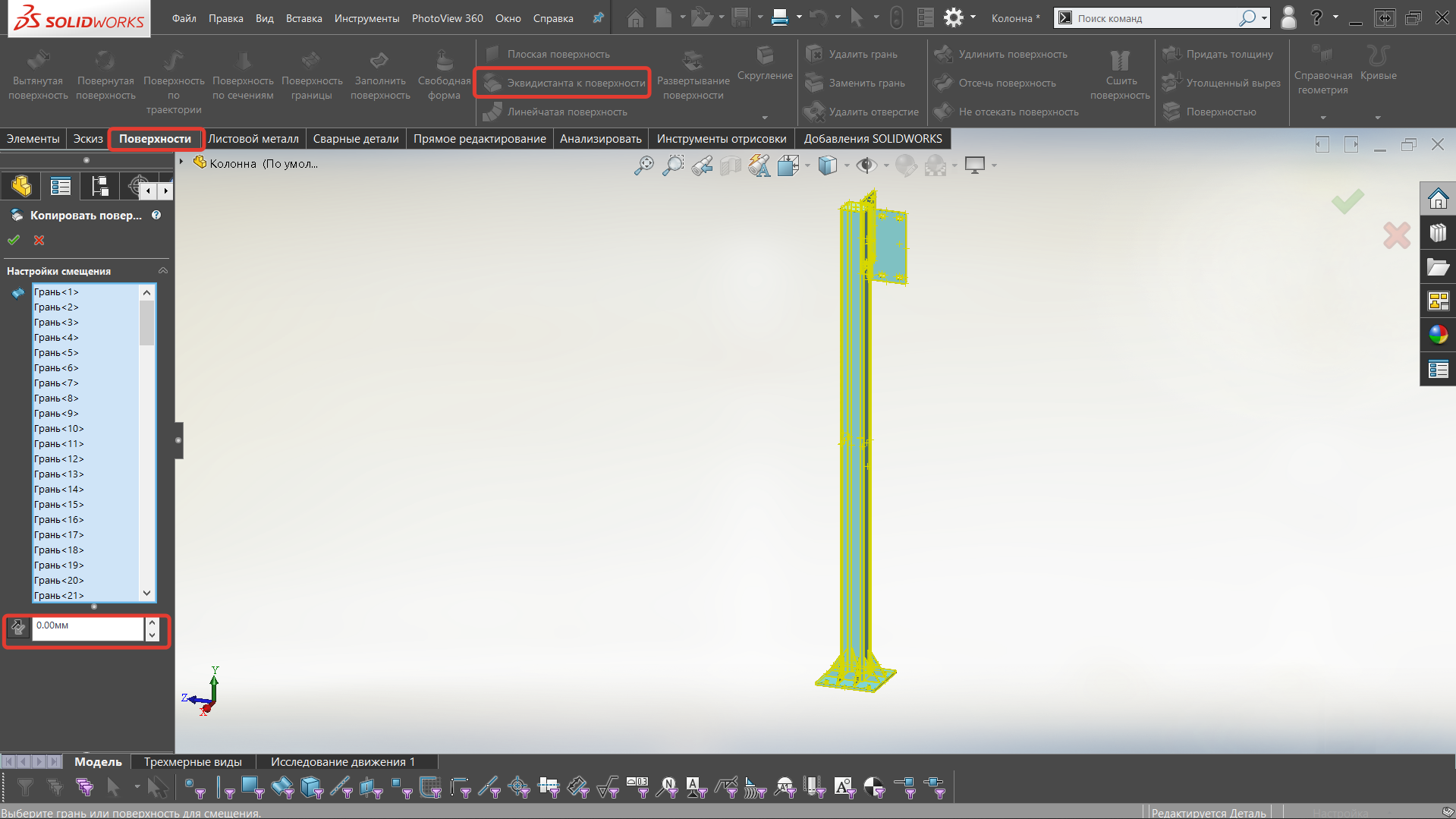The height and width of the screenshot is (819, 1456).
Task: Open Справочная геометрия dropdown
Action: click(1322, 117)
